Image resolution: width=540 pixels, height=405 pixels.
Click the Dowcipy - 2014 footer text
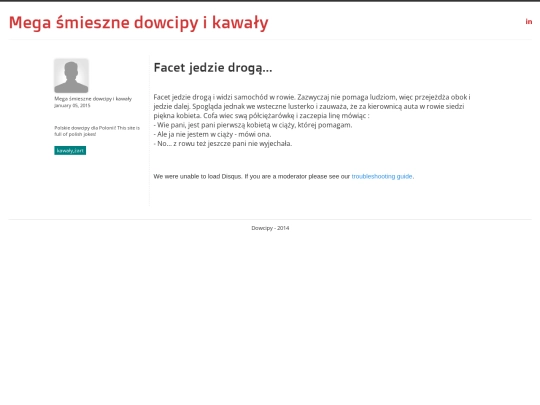tap(270, 228)
